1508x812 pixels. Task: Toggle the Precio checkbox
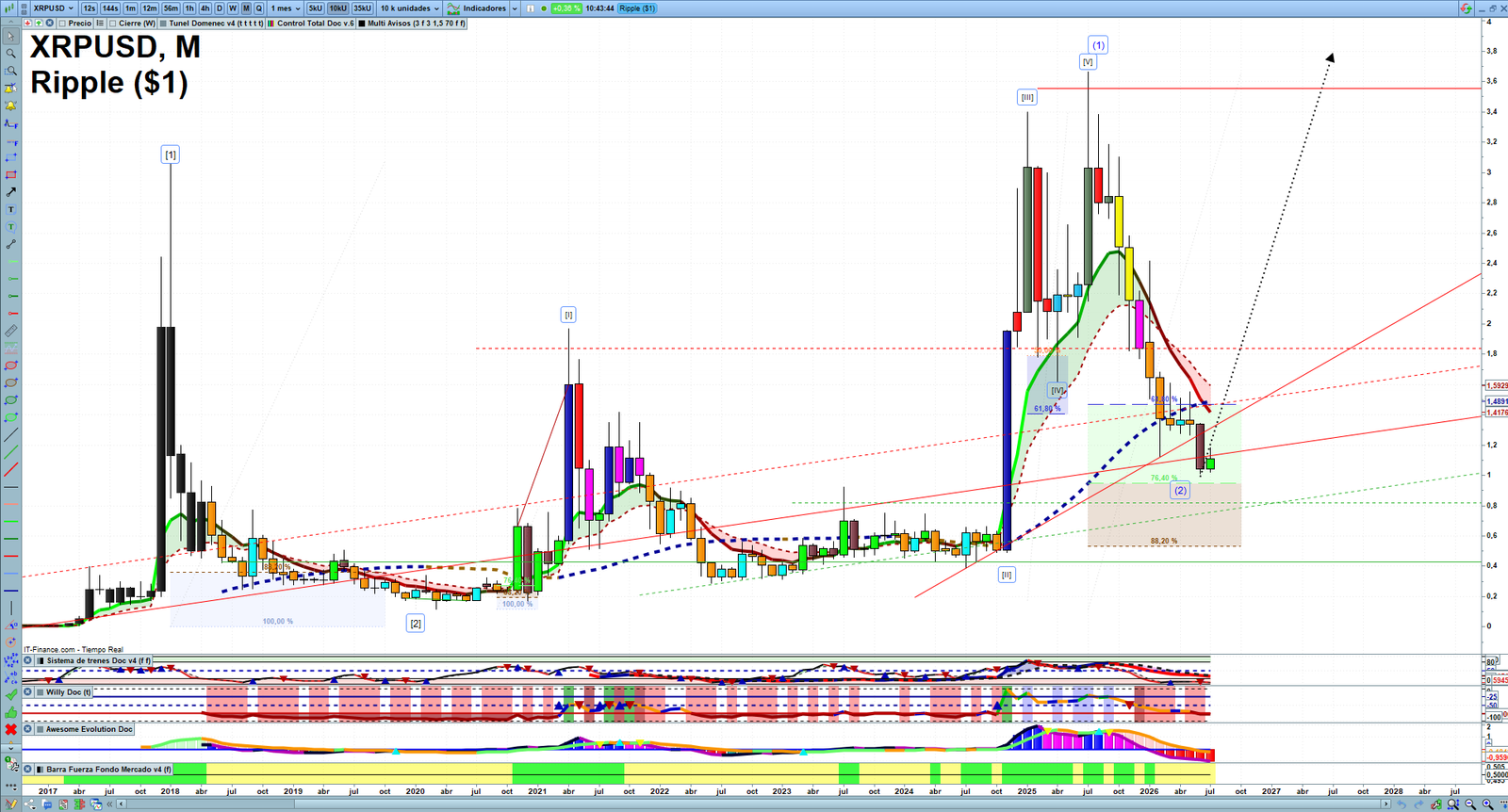point(62,23)
